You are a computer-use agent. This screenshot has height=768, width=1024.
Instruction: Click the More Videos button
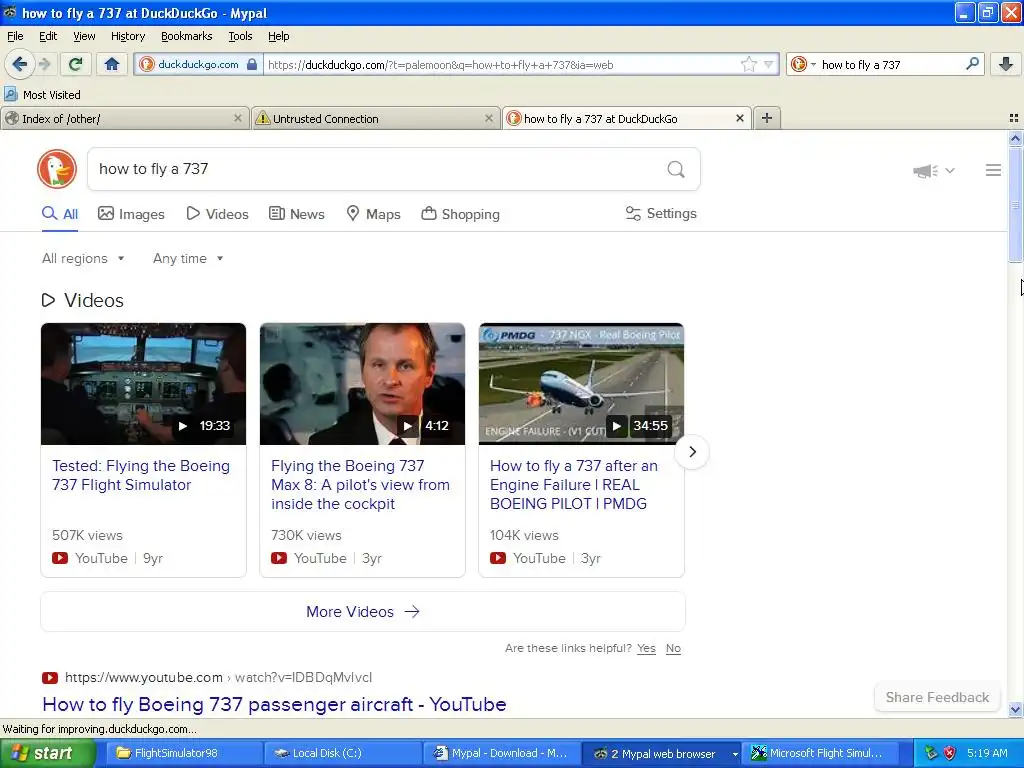click(363, 612)
